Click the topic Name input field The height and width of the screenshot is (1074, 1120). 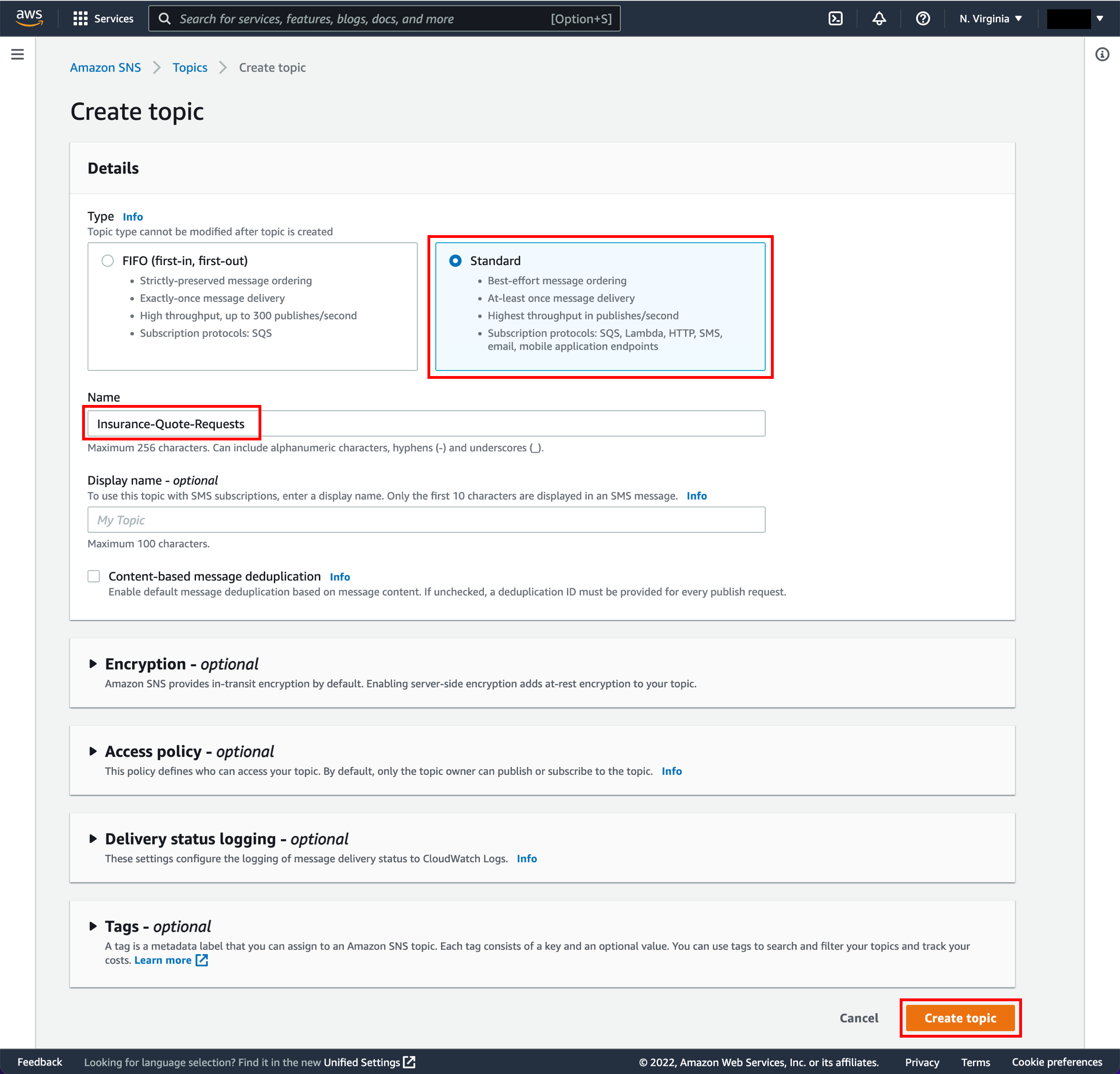427,423
